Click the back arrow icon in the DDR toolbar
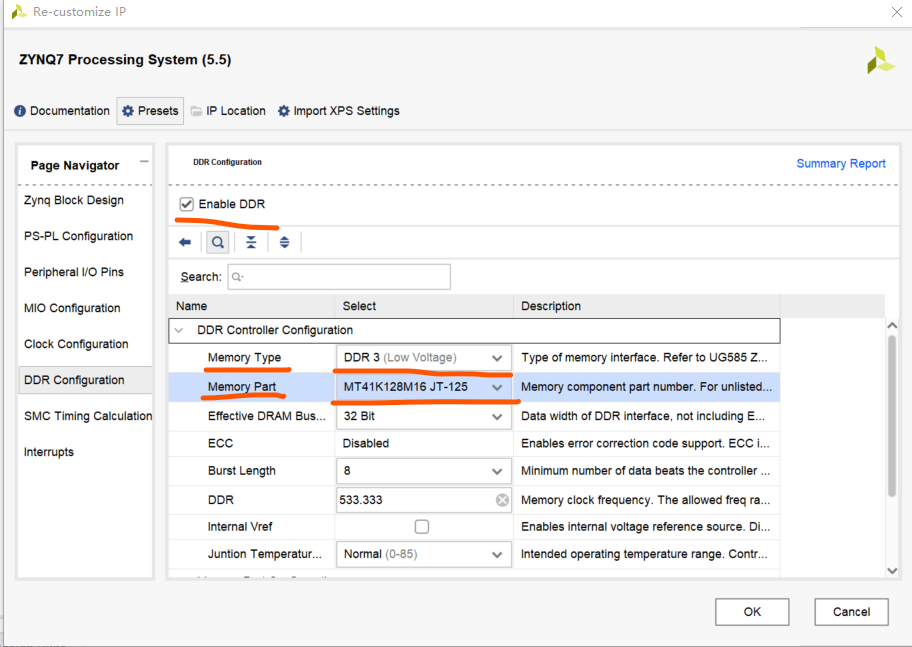Image resolution: width=912 pixels, height=647 pixels. 185,242
